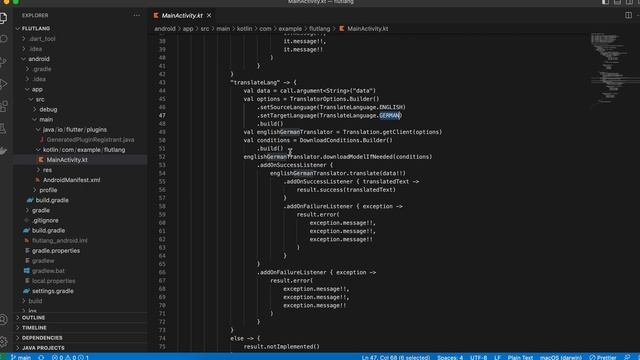Image resolution: width=640 pixels, height=360 pixels.
Task: Synchronize changes in status bar
Action: [41, 357]
